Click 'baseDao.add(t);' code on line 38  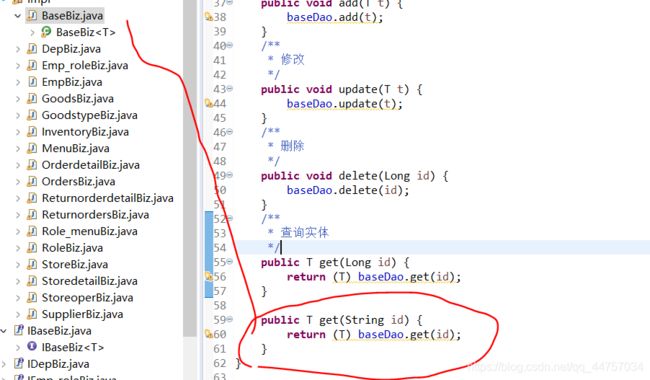coord(335,17)
